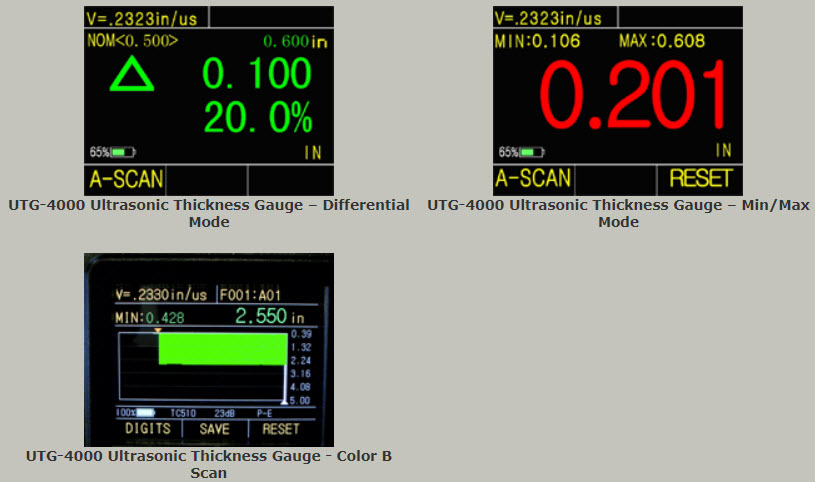Open the Color B Scan screenshot thumbnail
The height and width of the screenshot is (482, 815).
point(209,349)
